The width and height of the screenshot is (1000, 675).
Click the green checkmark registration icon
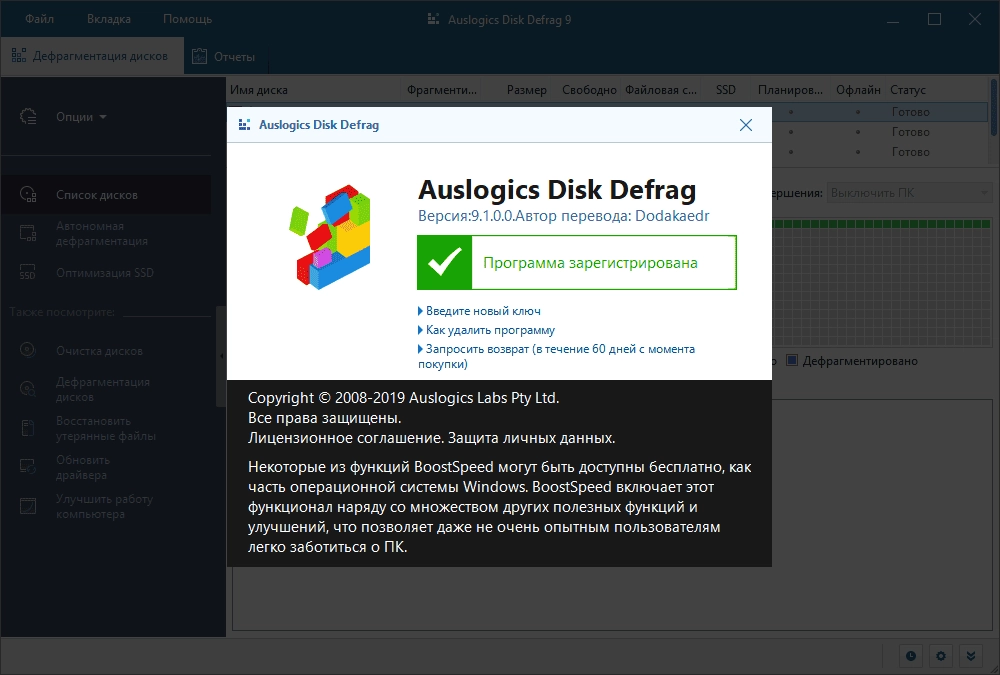tap(445, 263)
